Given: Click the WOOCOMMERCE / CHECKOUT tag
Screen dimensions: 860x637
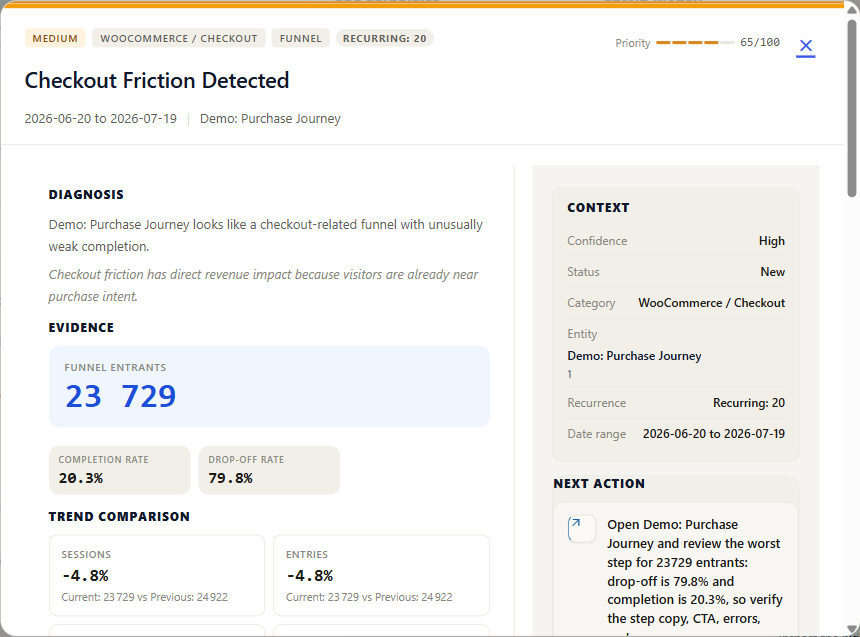Looking at the screenshot, I should [179, 38].
